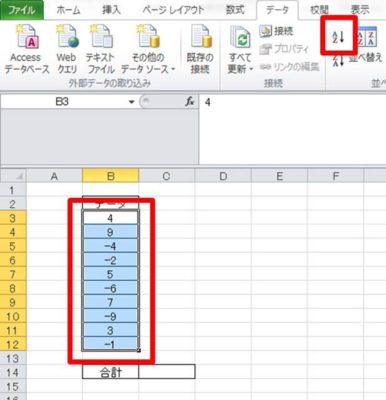Sort descending with Z-A arrow icon
Image resolution: width=386 pixels, height=400 pixels.
[338, 60]
